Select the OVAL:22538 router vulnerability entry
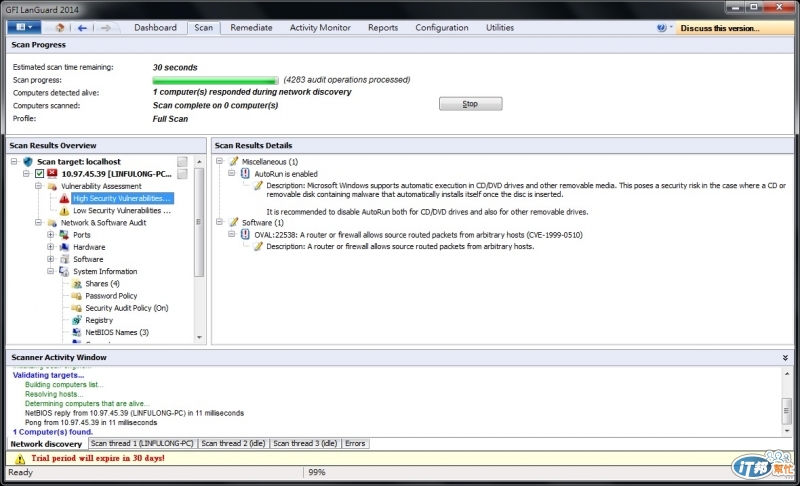 418,235
